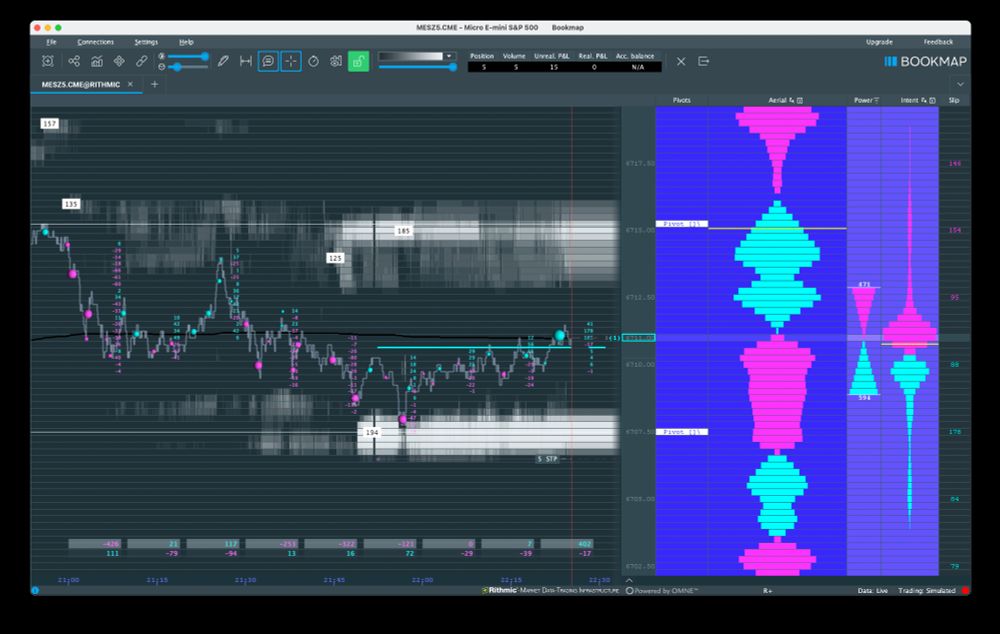
Task: Open the chat bubble notes tool
Action: pyautogui.click(x=268, y=60)
